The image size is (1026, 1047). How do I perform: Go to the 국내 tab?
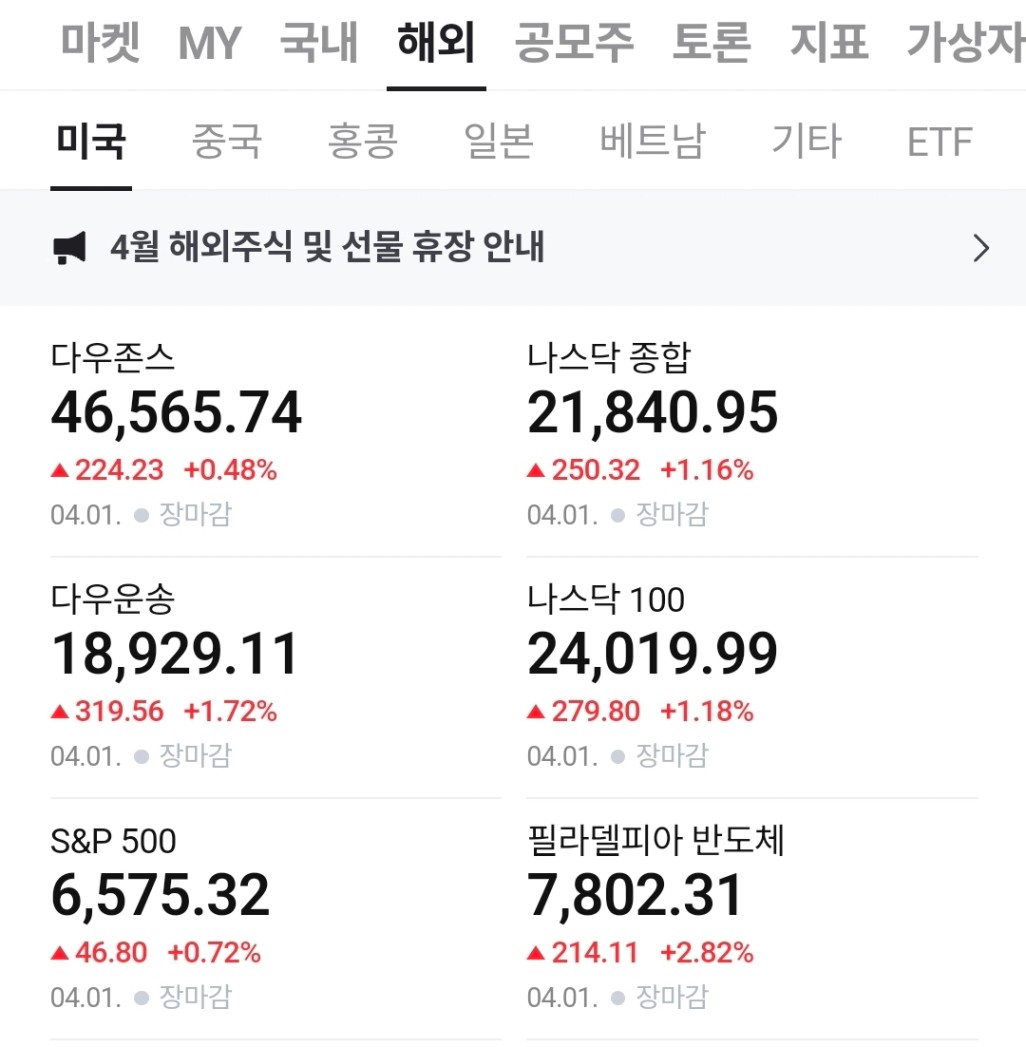pyautogui.click(x=319, y=44)
